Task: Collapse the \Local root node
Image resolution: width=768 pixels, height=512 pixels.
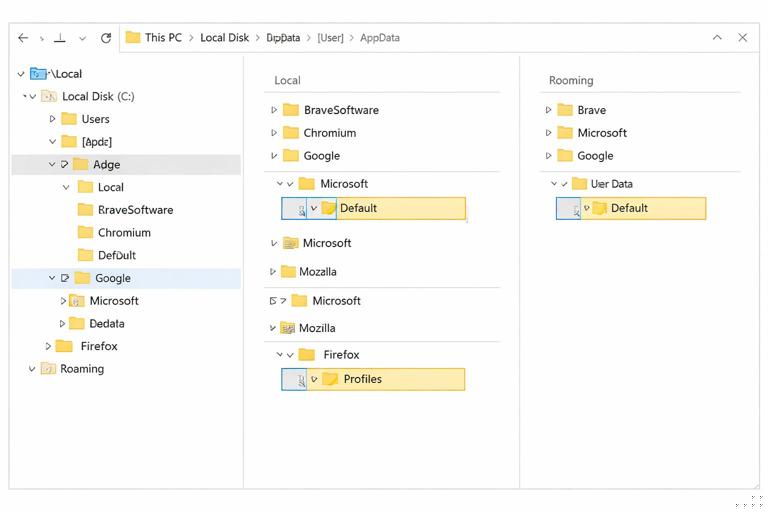Action: coord(21,74)
